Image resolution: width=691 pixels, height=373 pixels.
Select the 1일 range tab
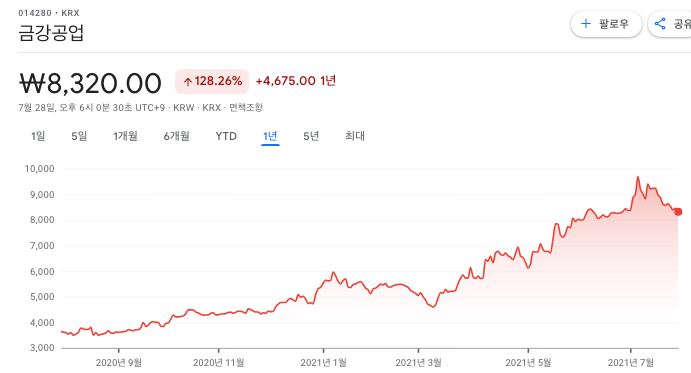click(x=38, y=136)
